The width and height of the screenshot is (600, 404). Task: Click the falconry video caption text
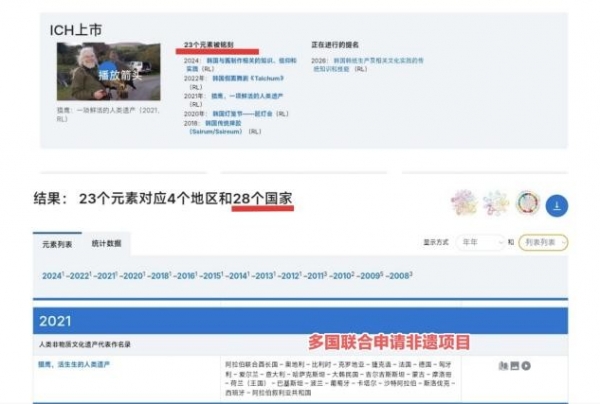pos(108,114)
